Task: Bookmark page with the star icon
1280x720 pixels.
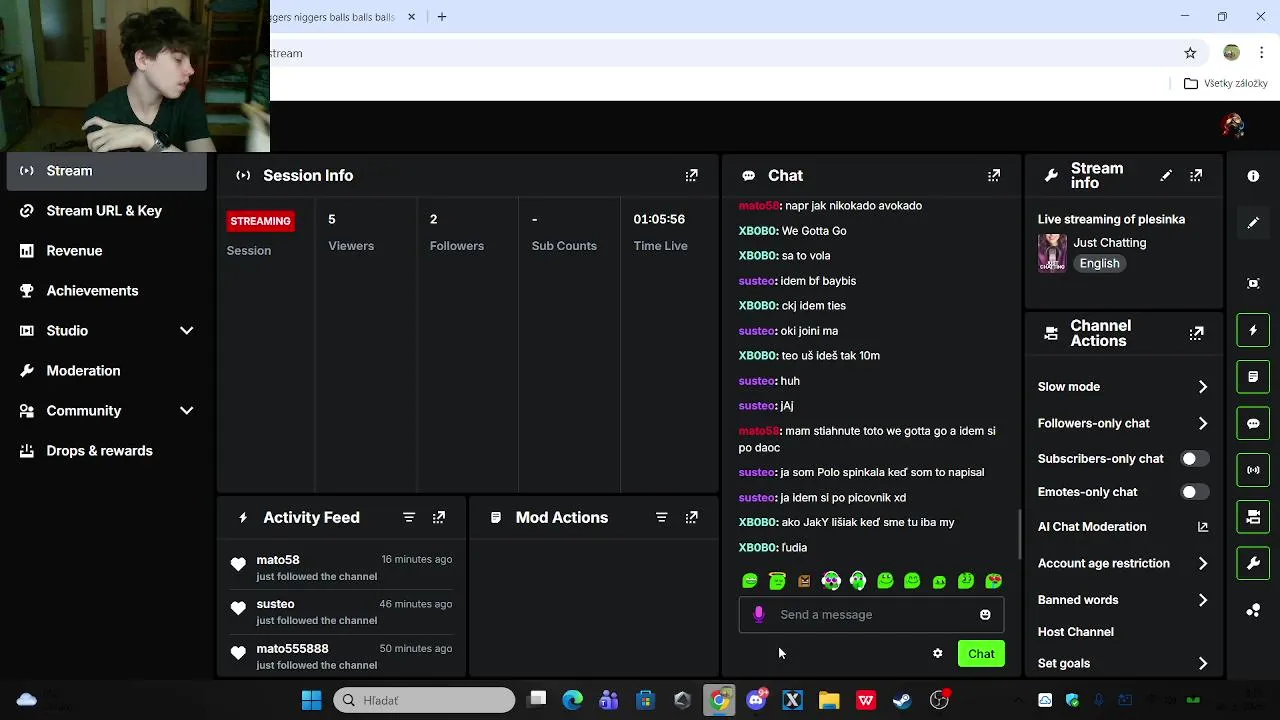Action: (x=1190, y=53)
